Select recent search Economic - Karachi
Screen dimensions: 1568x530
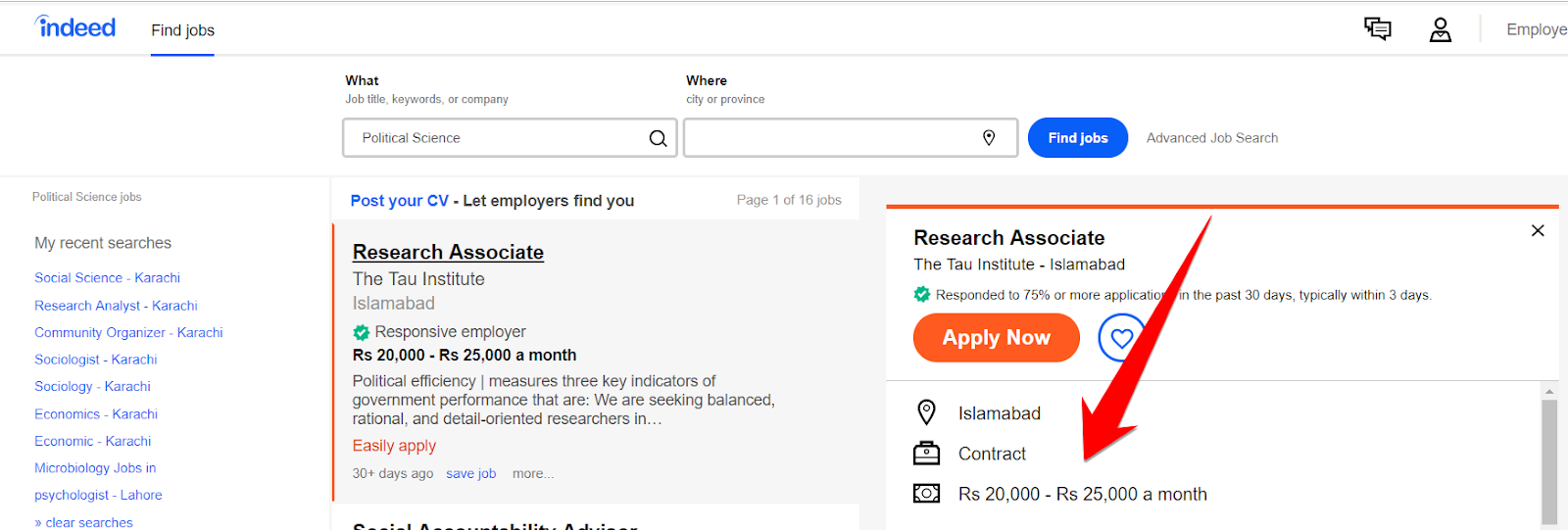coord(93,442)
